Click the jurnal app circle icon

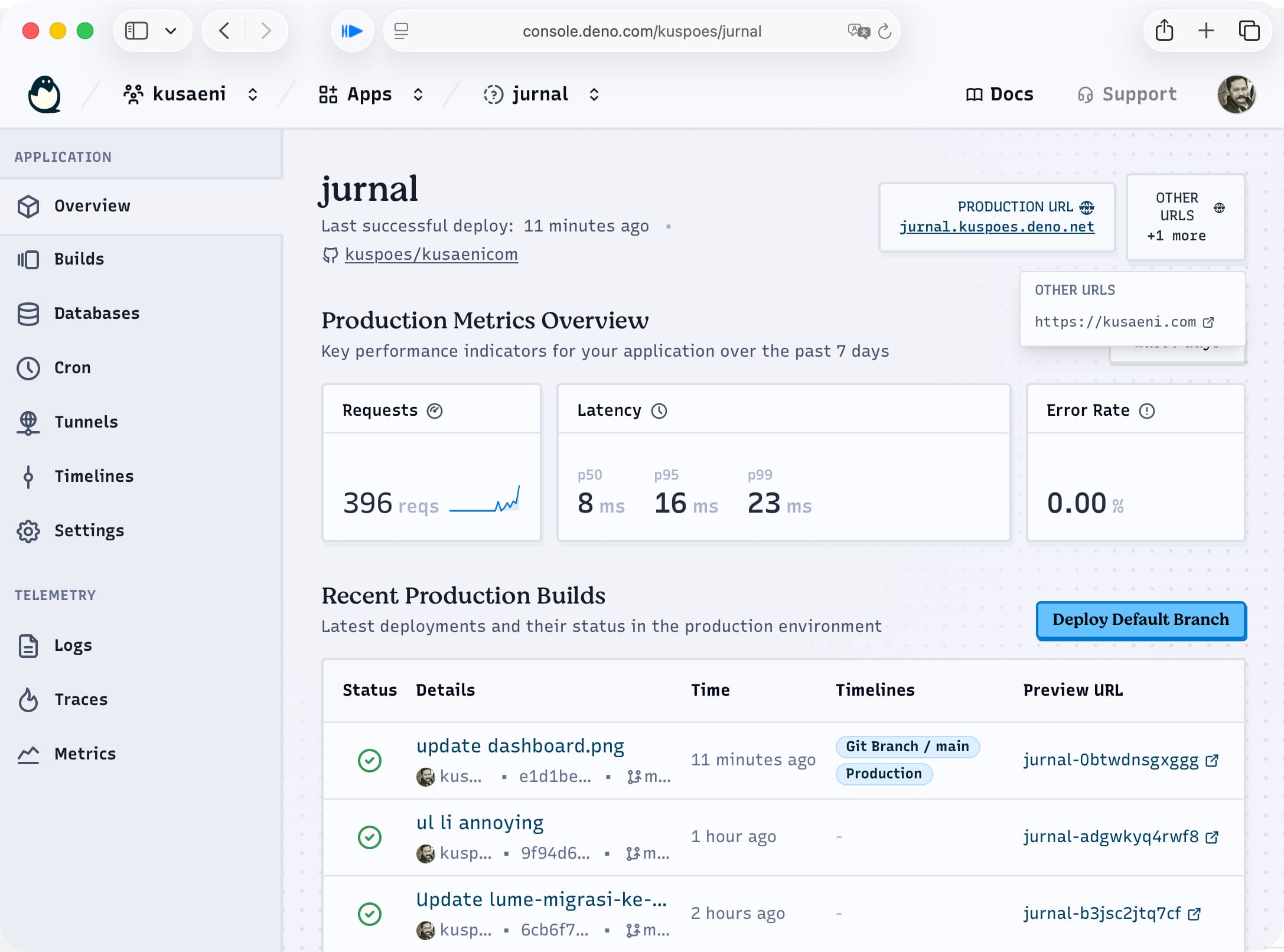pos(493,94)
